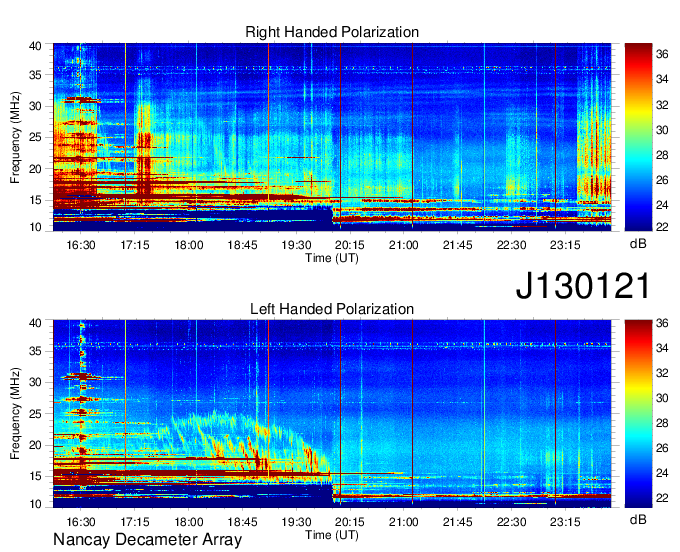
Task: Click the "Frequency (MHz)" label of the Right Handed plot
Action: tap(15, 137)
